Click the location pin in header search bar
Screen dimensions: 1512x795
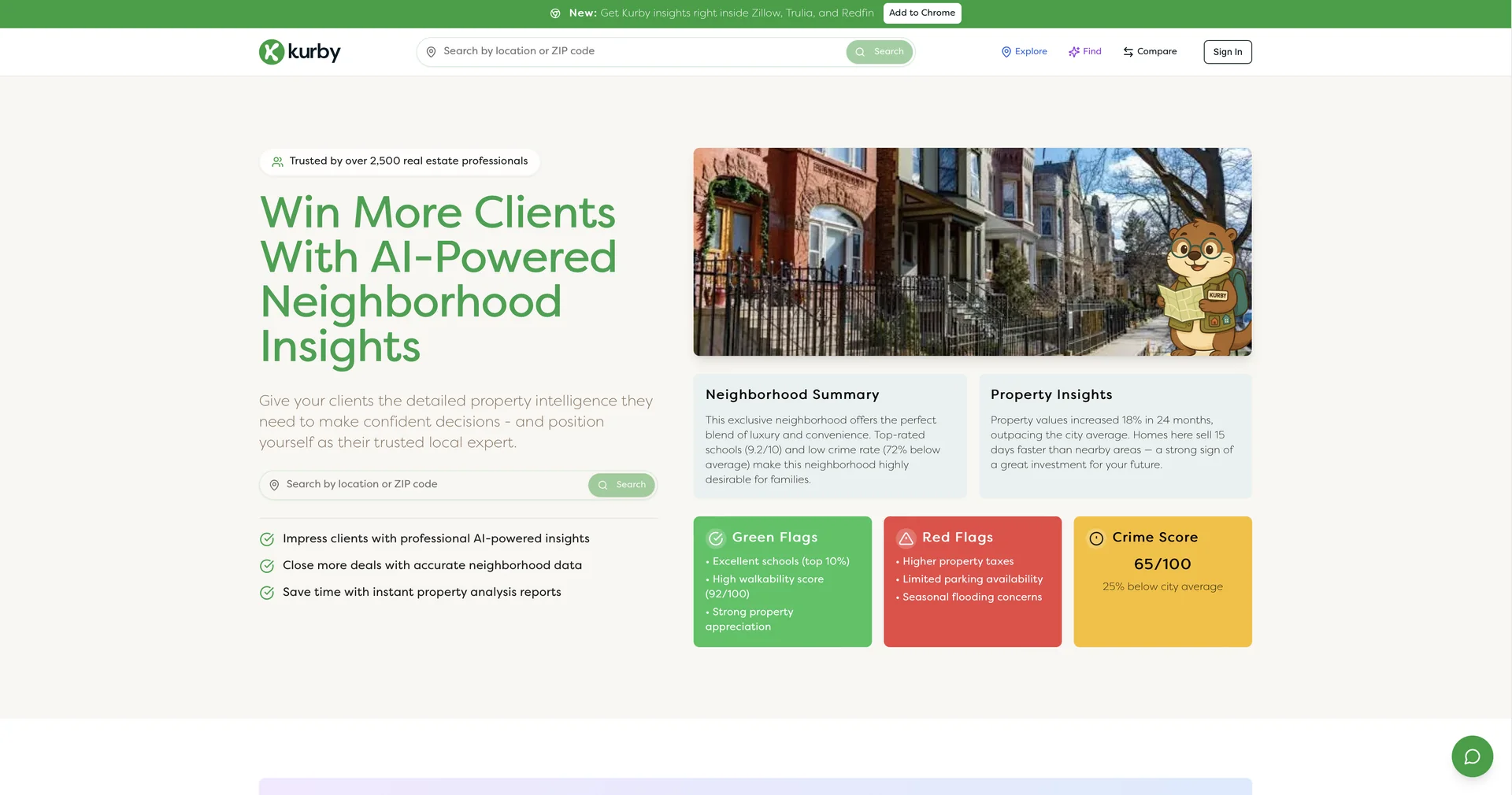click(x=431, y=52)
